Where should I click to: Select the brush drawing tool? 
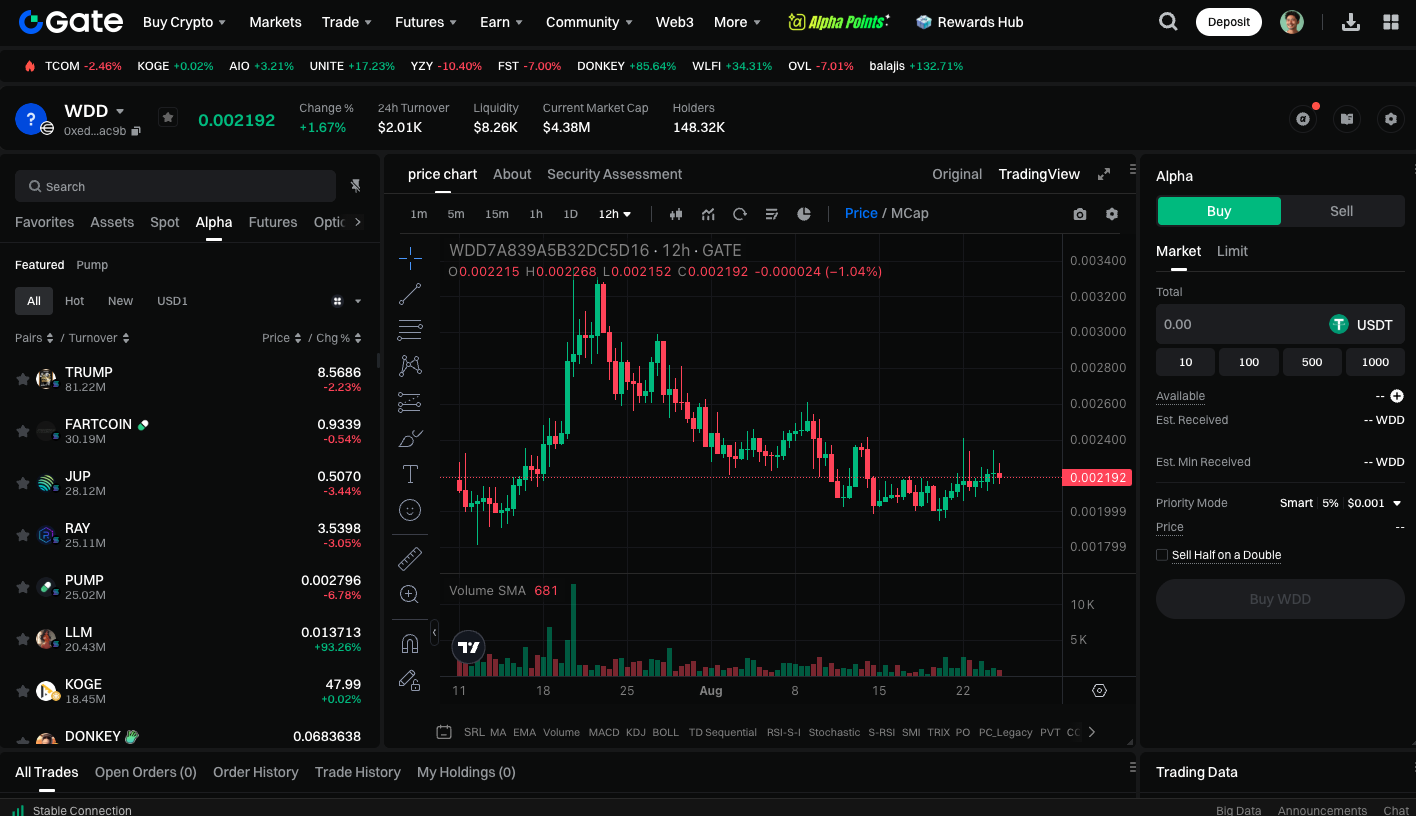410,438
